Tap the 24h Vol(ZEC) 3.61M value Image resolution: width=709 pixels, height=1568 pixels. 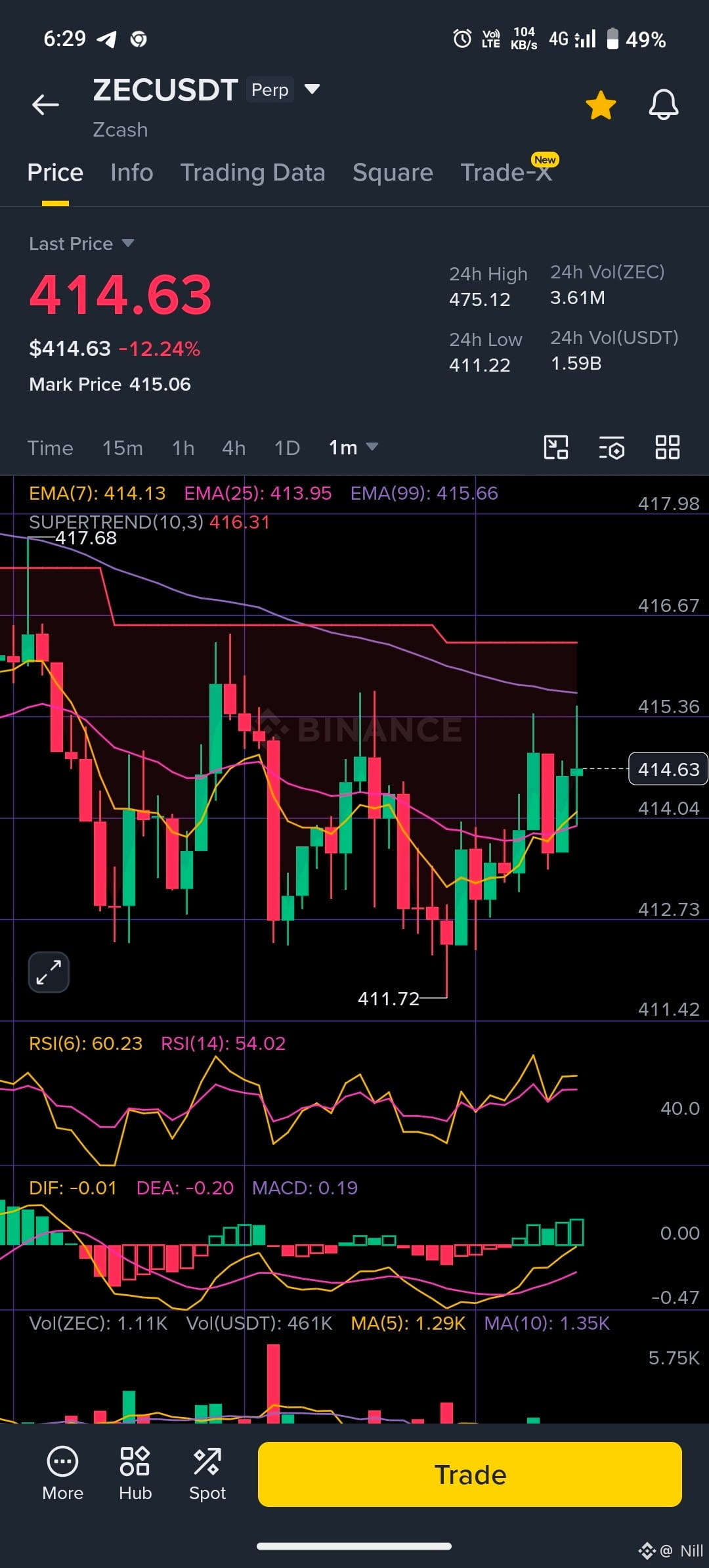(x=578, y=297)
